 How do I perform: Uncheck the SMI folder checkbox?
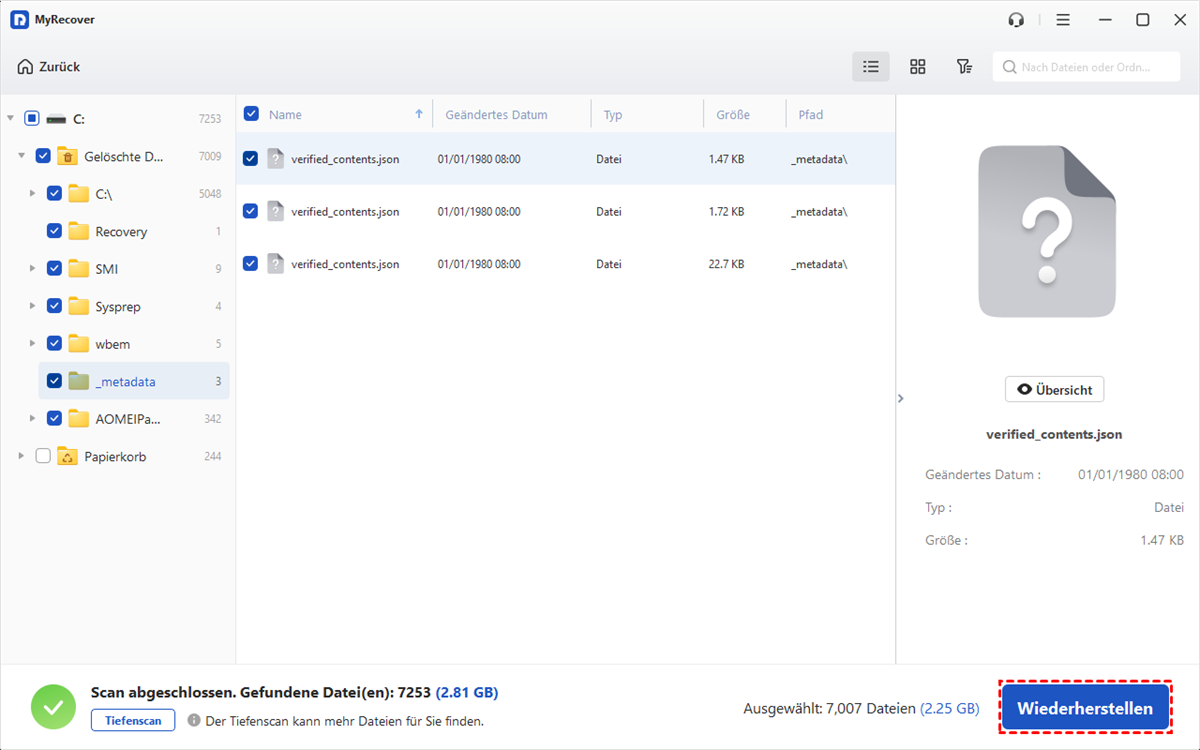pos(55,268)
